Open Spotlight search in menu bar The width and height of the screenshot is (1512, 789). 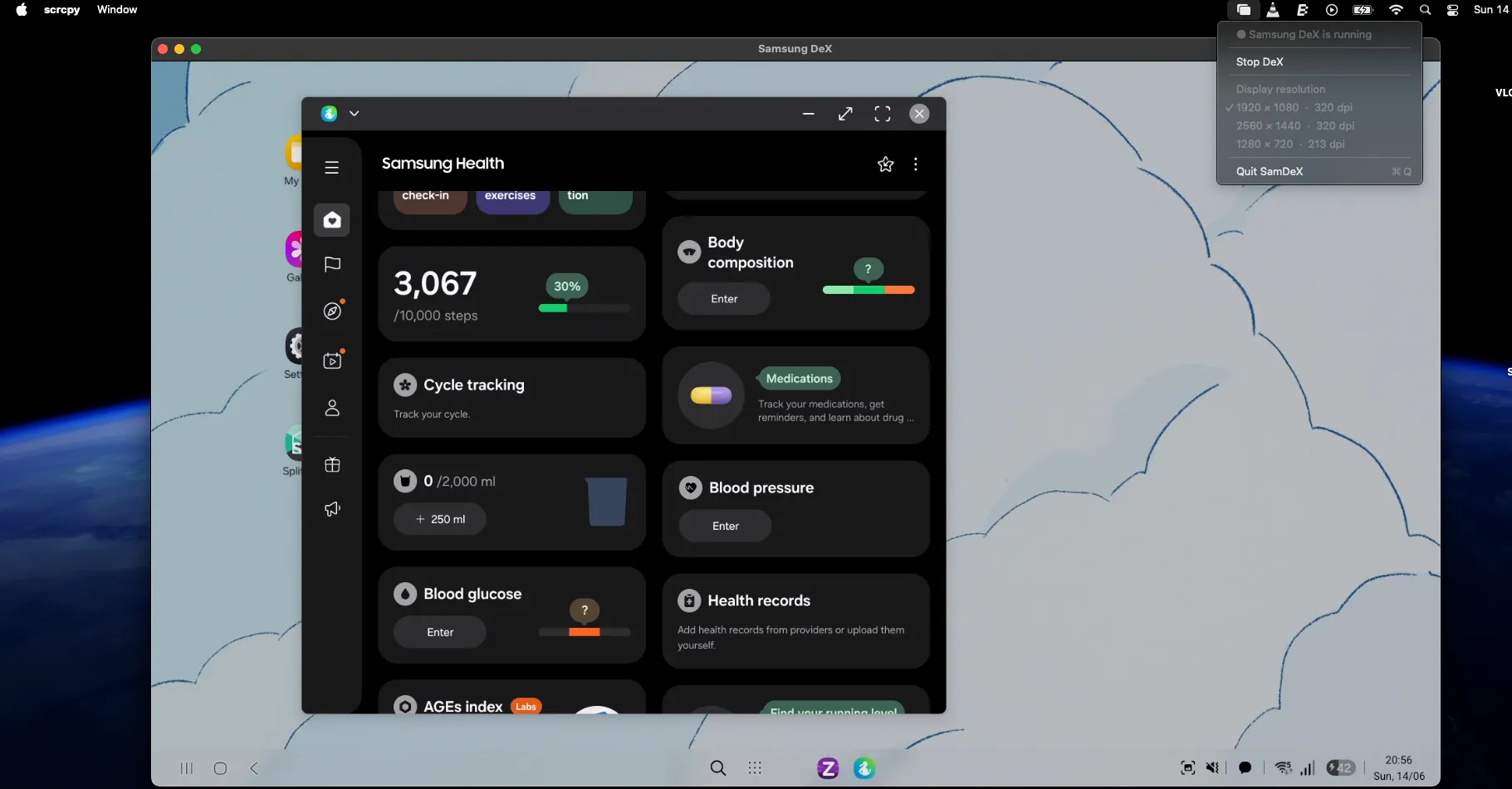(1425, 10)
